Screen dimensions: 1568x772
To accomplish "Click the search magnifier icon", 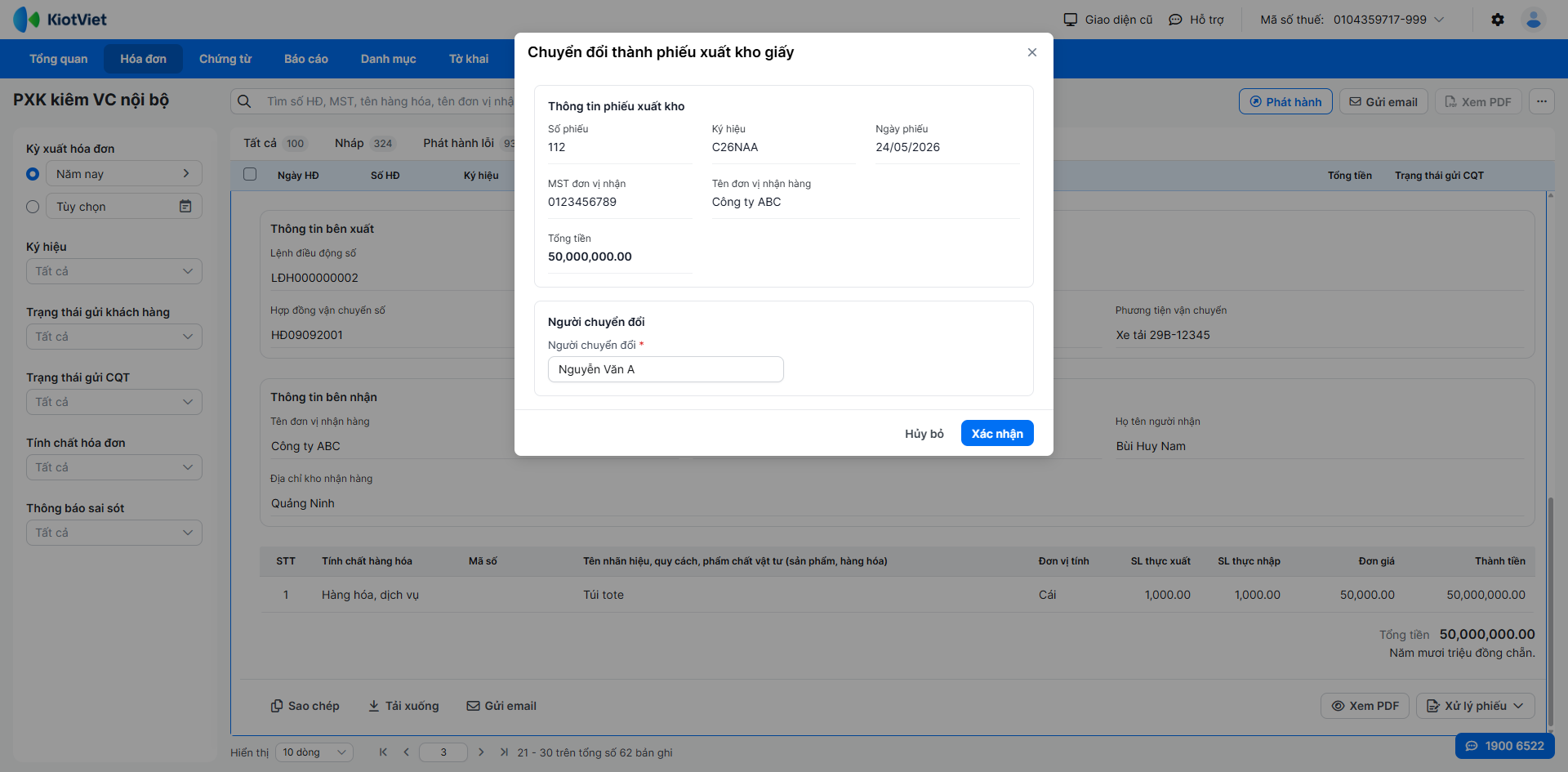I will click(244, 101).
